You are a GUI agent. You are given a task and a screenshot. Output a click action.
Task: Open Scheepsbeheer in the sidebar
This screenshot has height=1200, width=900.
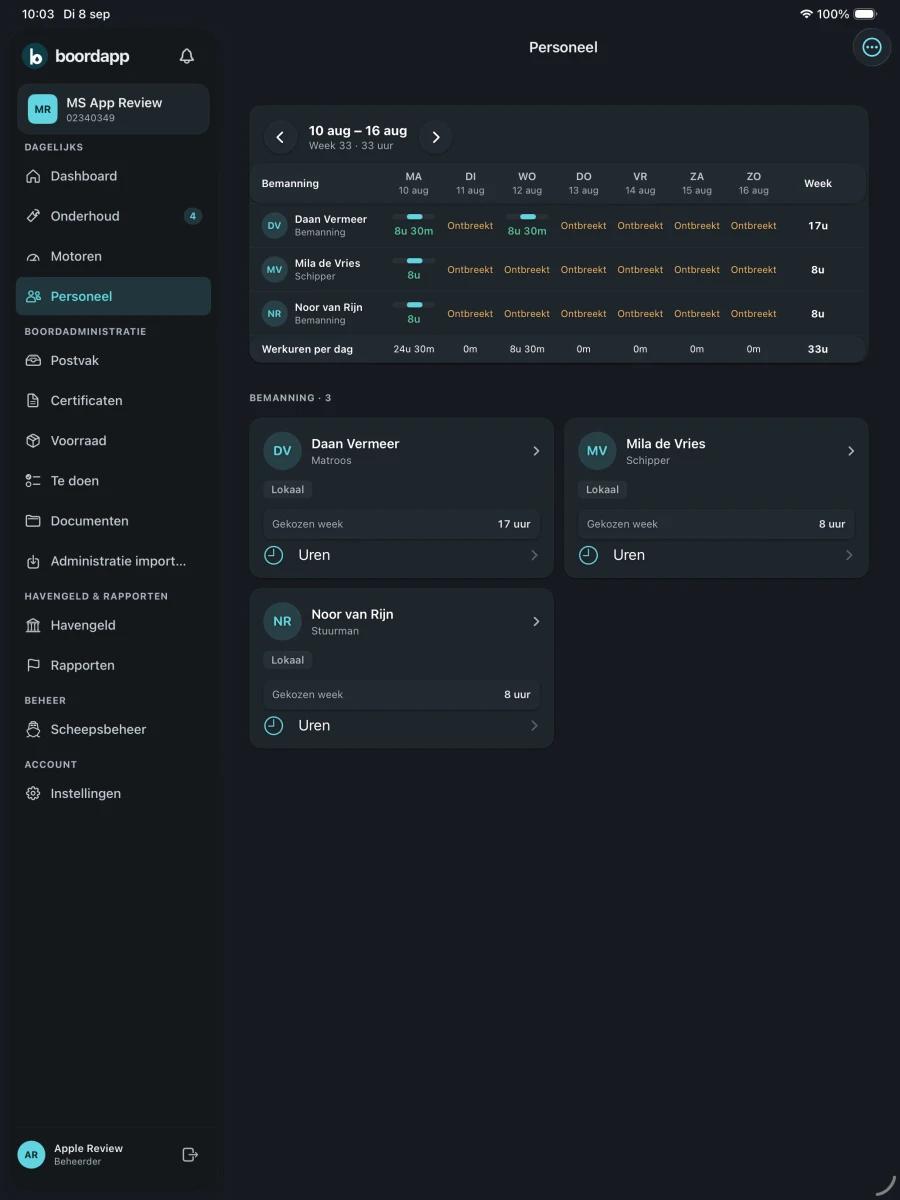(x=113, y=729)
